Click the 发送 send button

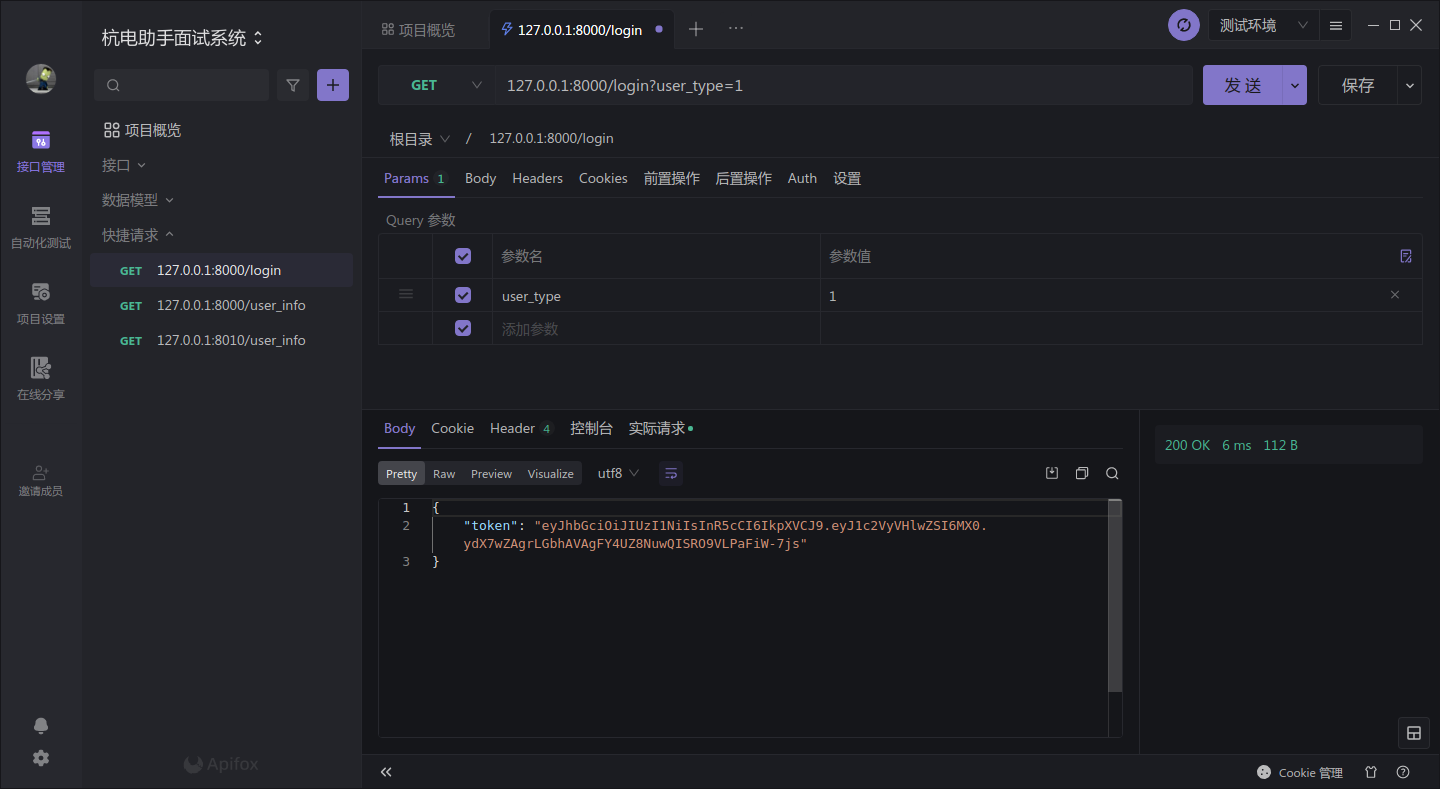pos(1243,86)
